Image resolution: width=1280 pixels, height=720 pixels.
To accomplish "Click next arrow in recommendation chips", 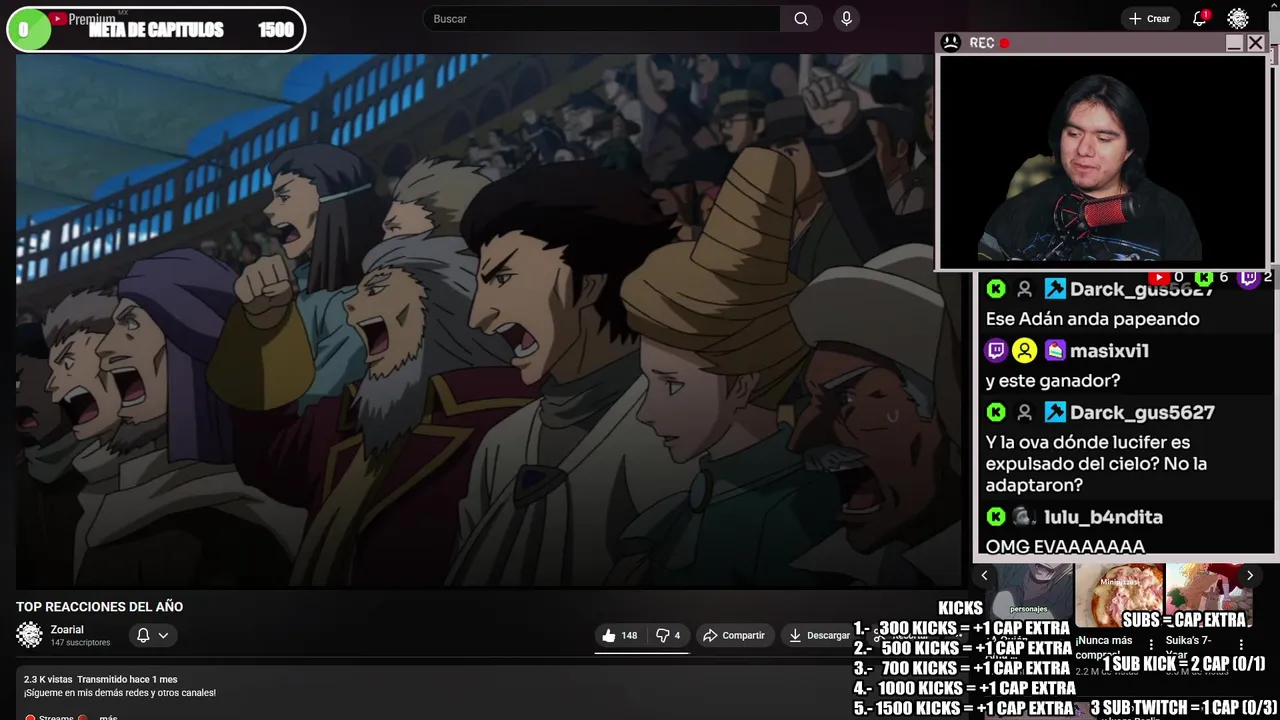I will [x=1249, y=575].
